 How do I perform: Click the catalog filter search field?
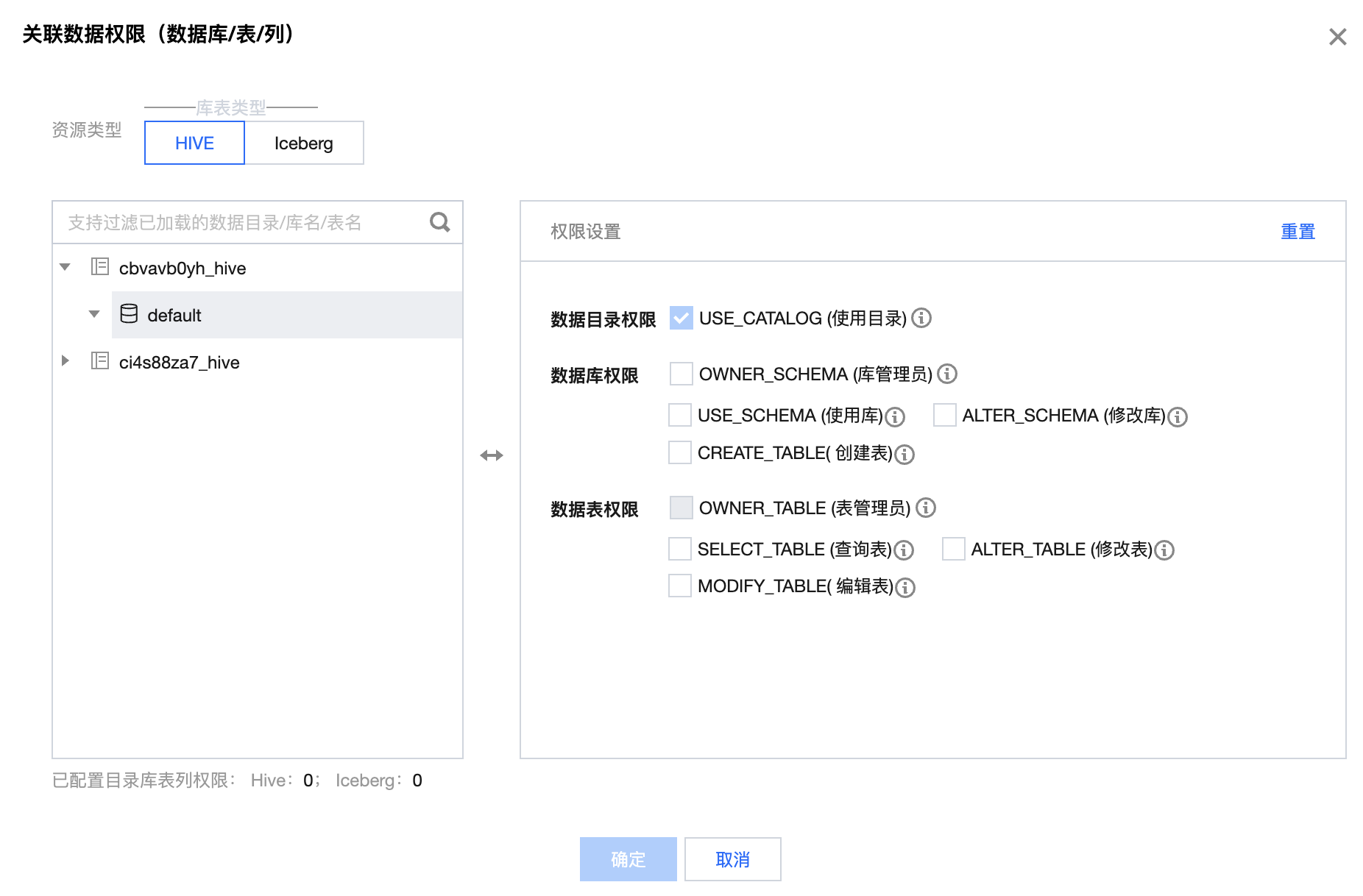pos(243,223)
